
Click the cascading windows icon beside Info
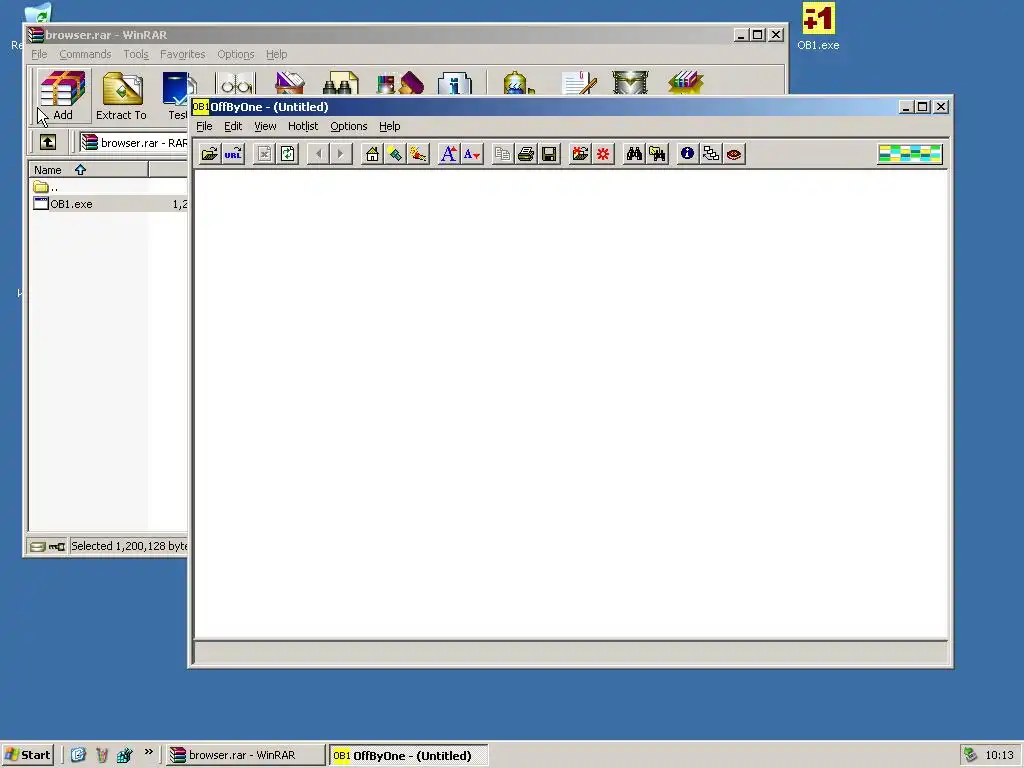(x=711, y=154)
